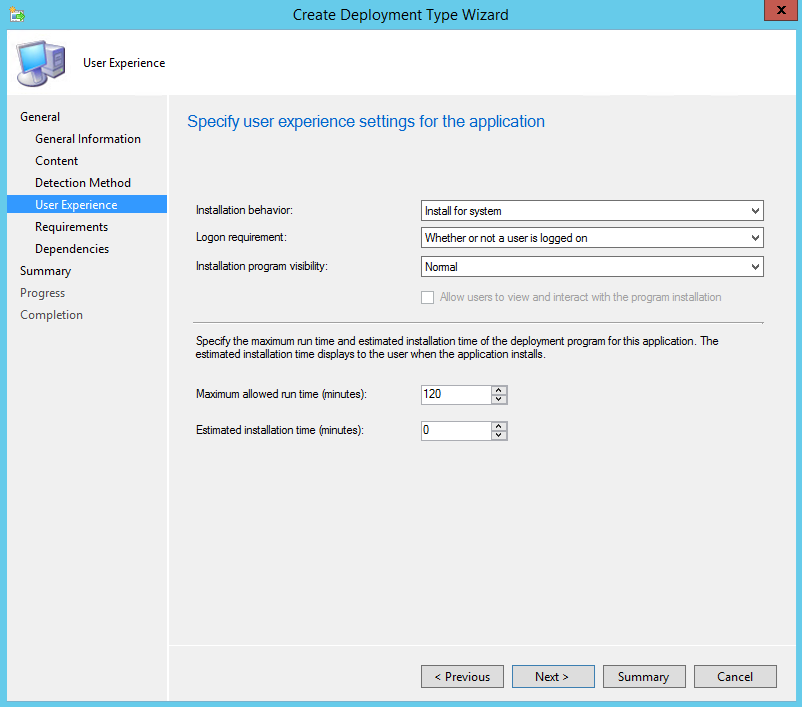The width and height of the screenshot is (802, 707).
Task: Click 'Installation program visibility:' label
Action: coord(262,266)
